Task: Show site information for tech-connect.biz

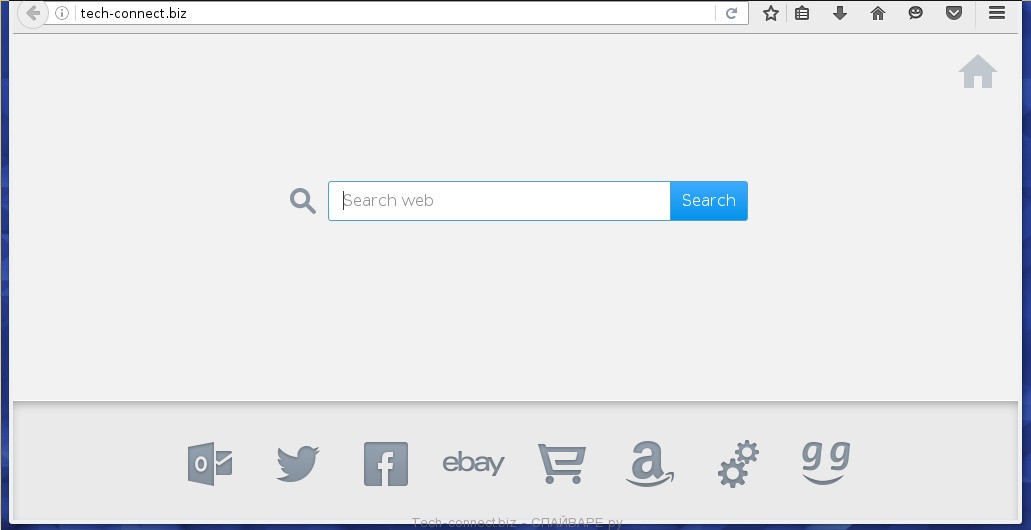Action: point(62,13)
